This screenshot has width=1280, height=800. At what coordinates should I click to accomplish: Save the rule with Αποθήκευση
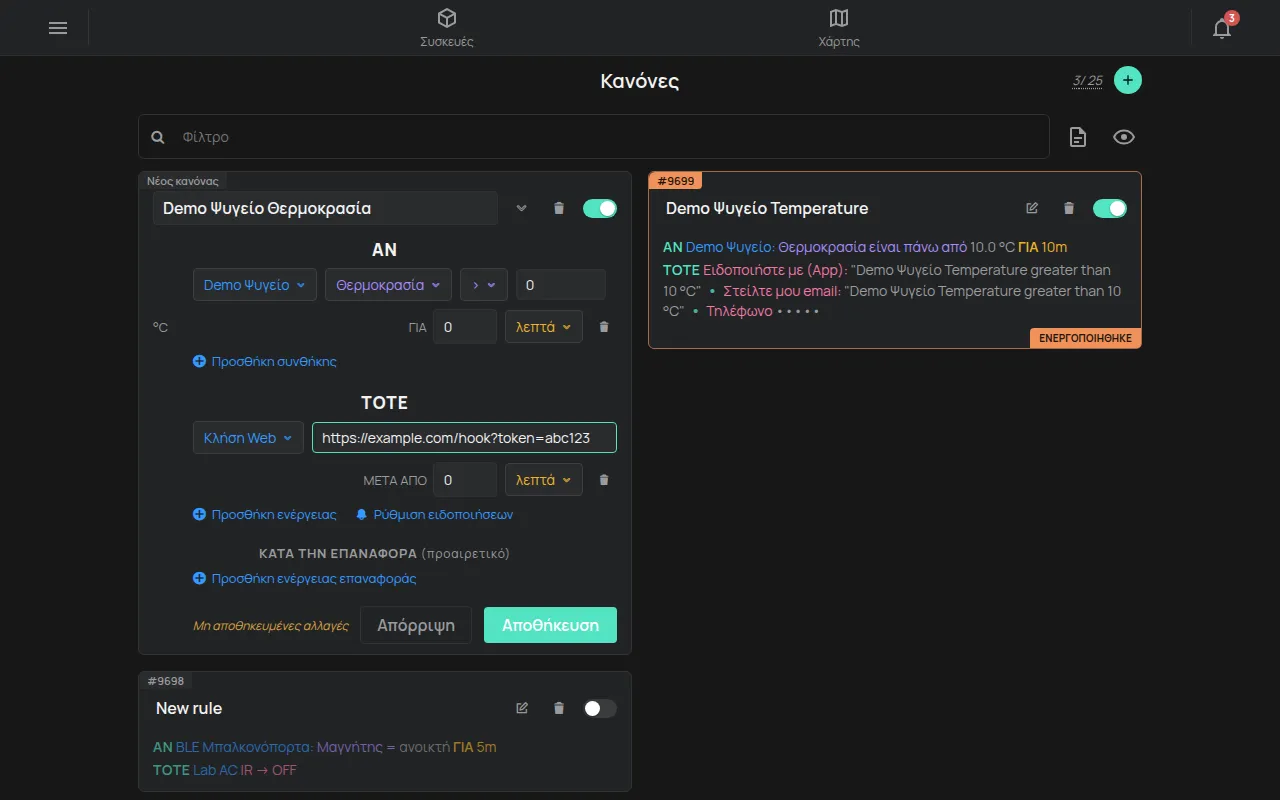coord(551,625)
